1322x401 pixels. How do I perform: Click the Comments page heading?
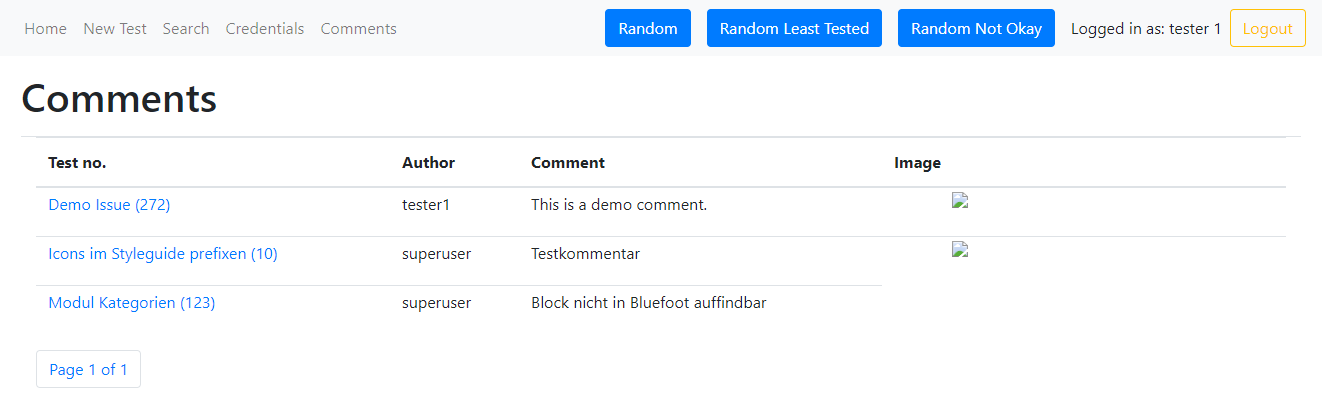click(119, 98)
